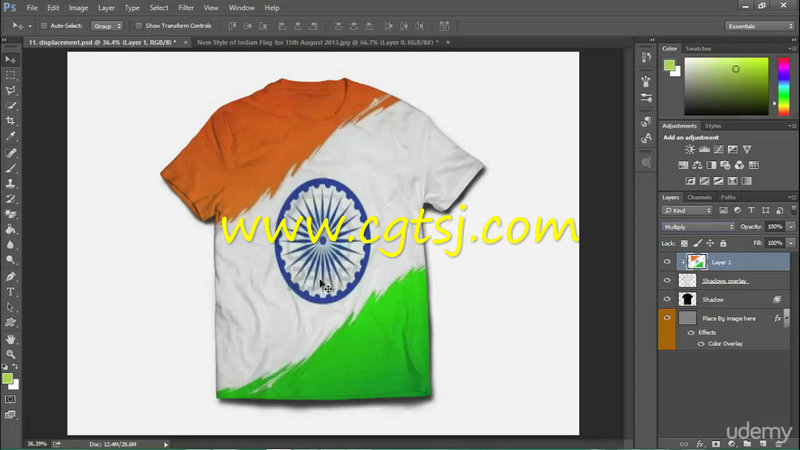Click the zoom percentage field 36.39%

(x=37, y=444)
